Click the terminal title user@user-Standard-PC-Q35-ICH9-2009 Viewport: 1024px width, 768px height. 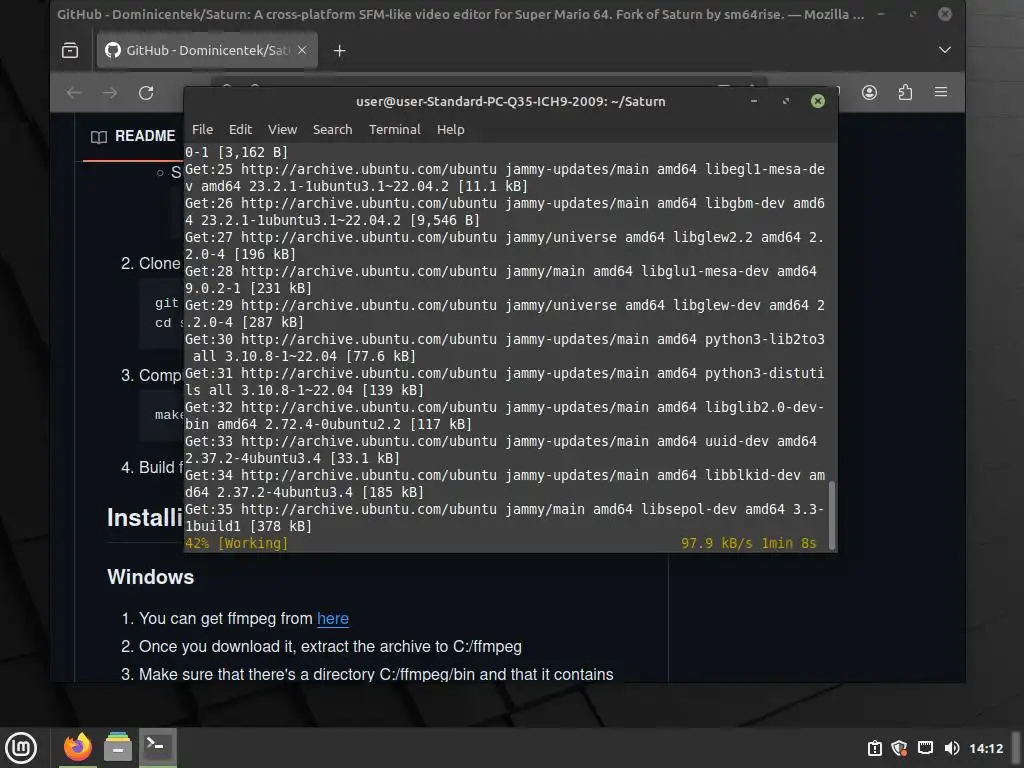[x=511, y=101]
